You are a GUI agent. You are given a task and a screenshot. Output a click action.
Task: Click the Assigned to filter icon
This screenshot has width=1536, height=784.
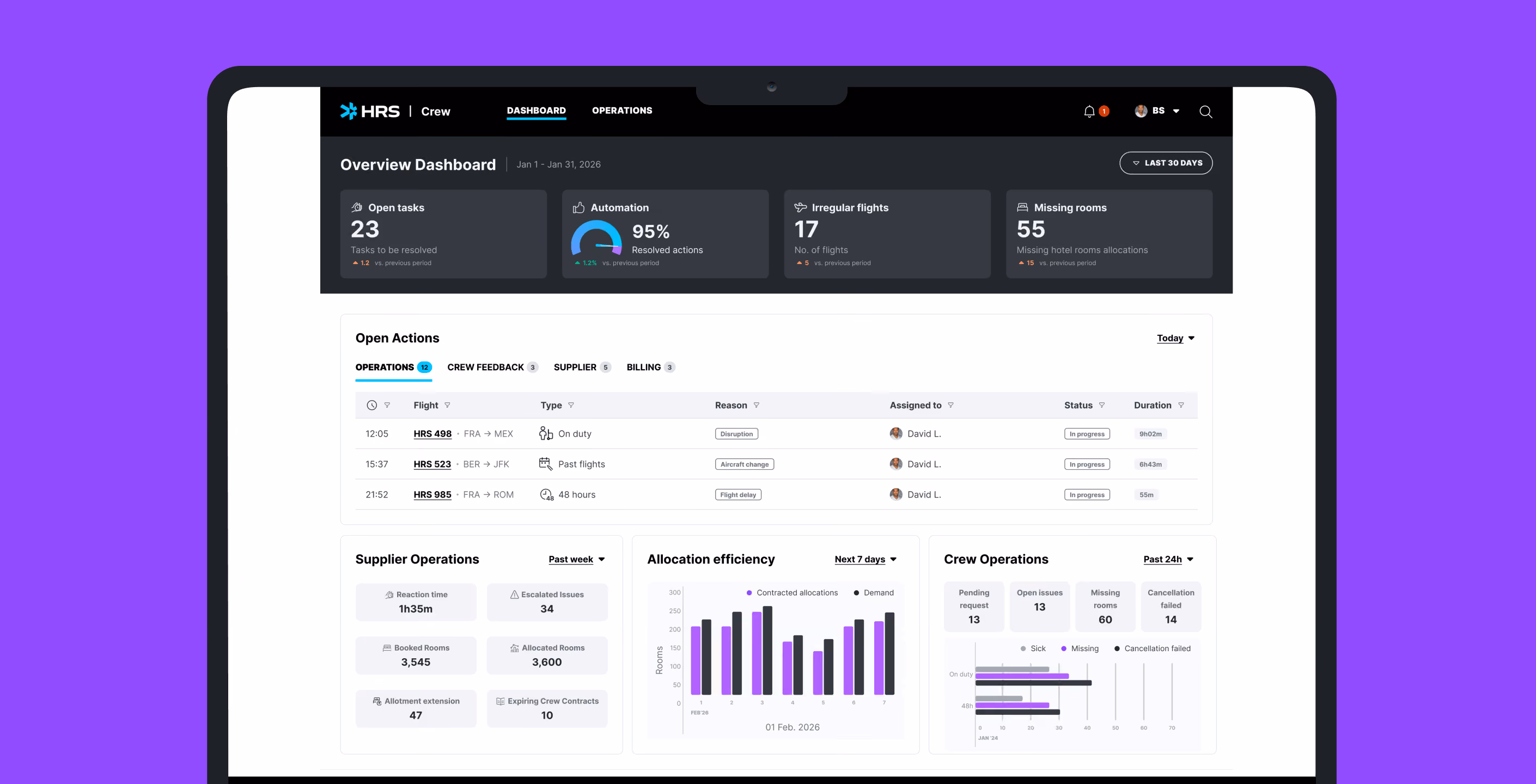[x=950, y=405]
